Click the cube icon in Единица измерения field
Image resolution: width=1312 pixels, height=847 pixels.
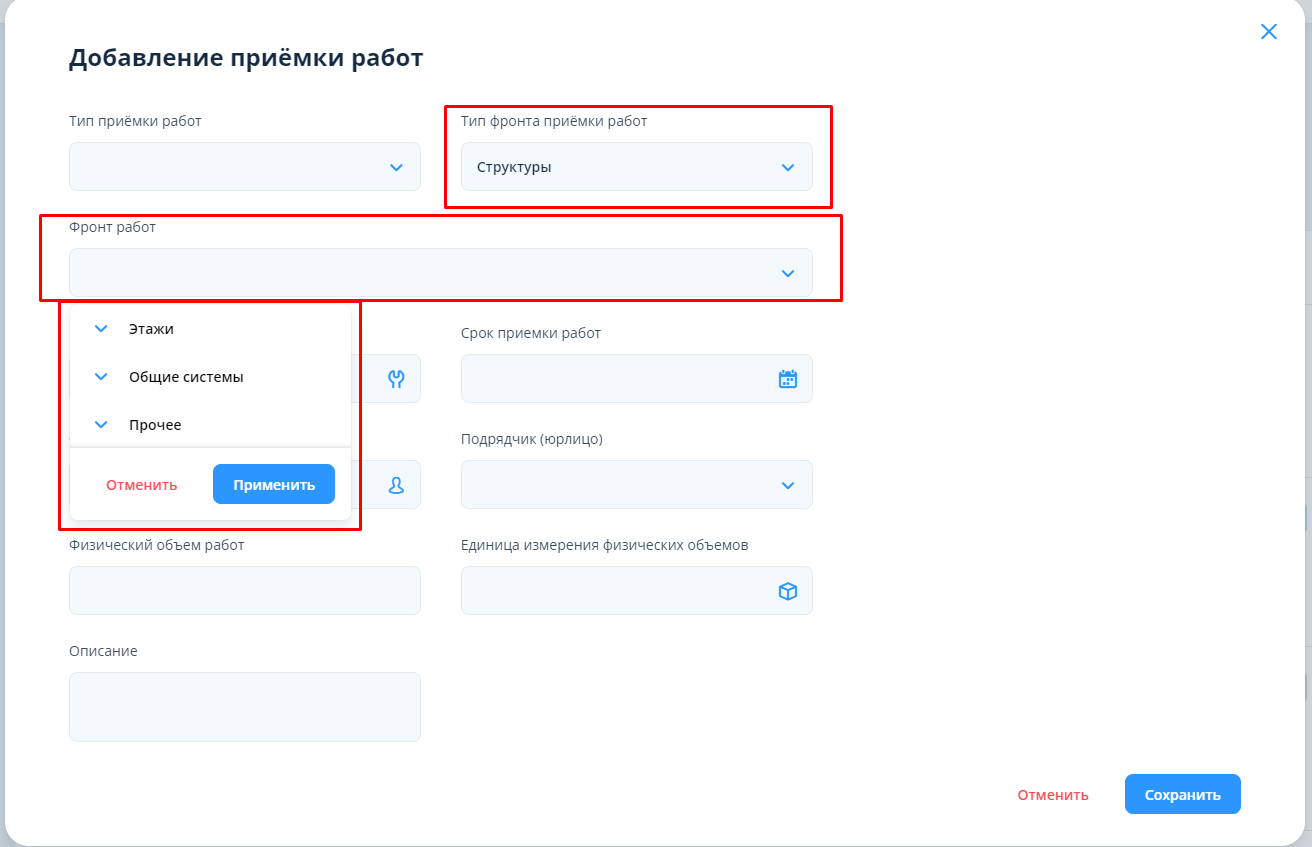(x=788, y=591)
